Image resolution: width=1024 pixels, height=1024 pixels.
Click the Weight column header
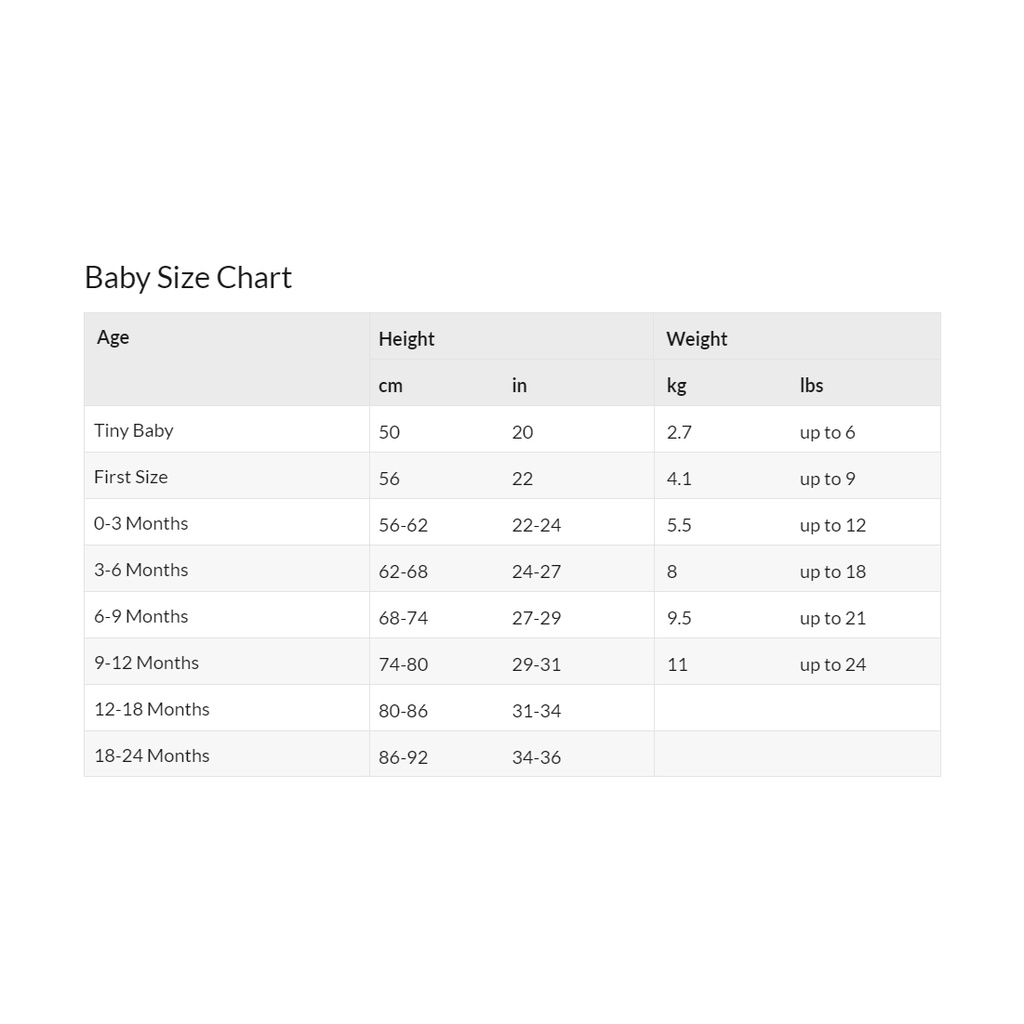click(x=696, y=339)
